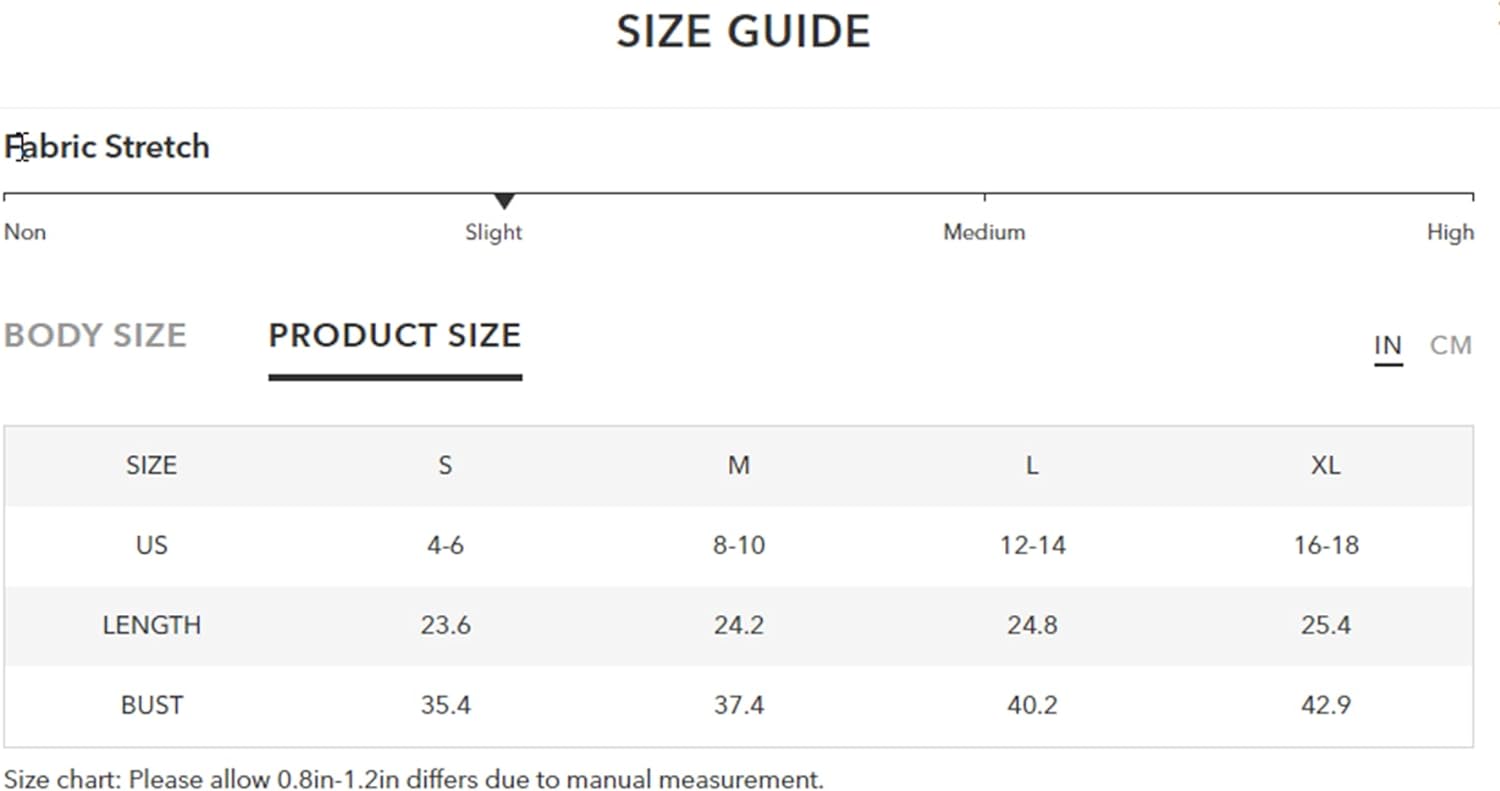1500x791 pixels.
Task: Click the SIZE GUIDE heading
Action: [743, 31]
